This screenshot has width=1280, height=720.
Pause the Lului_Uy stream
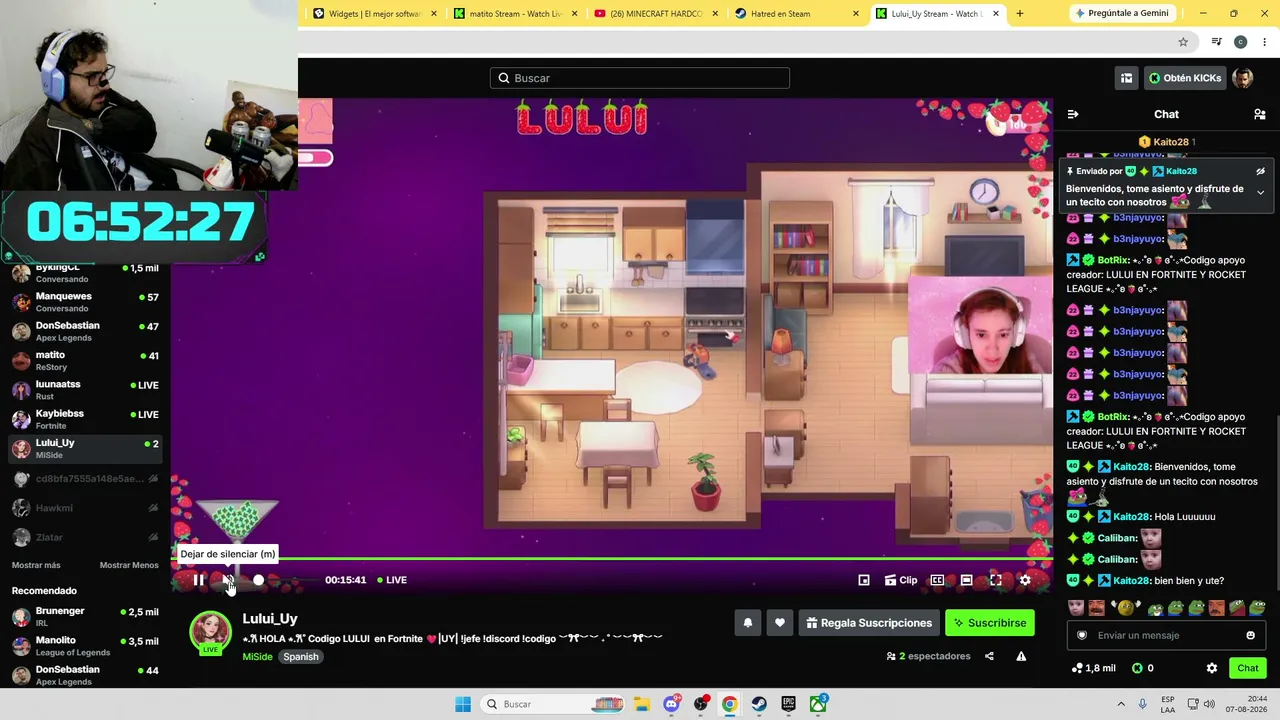coord(198,580)
